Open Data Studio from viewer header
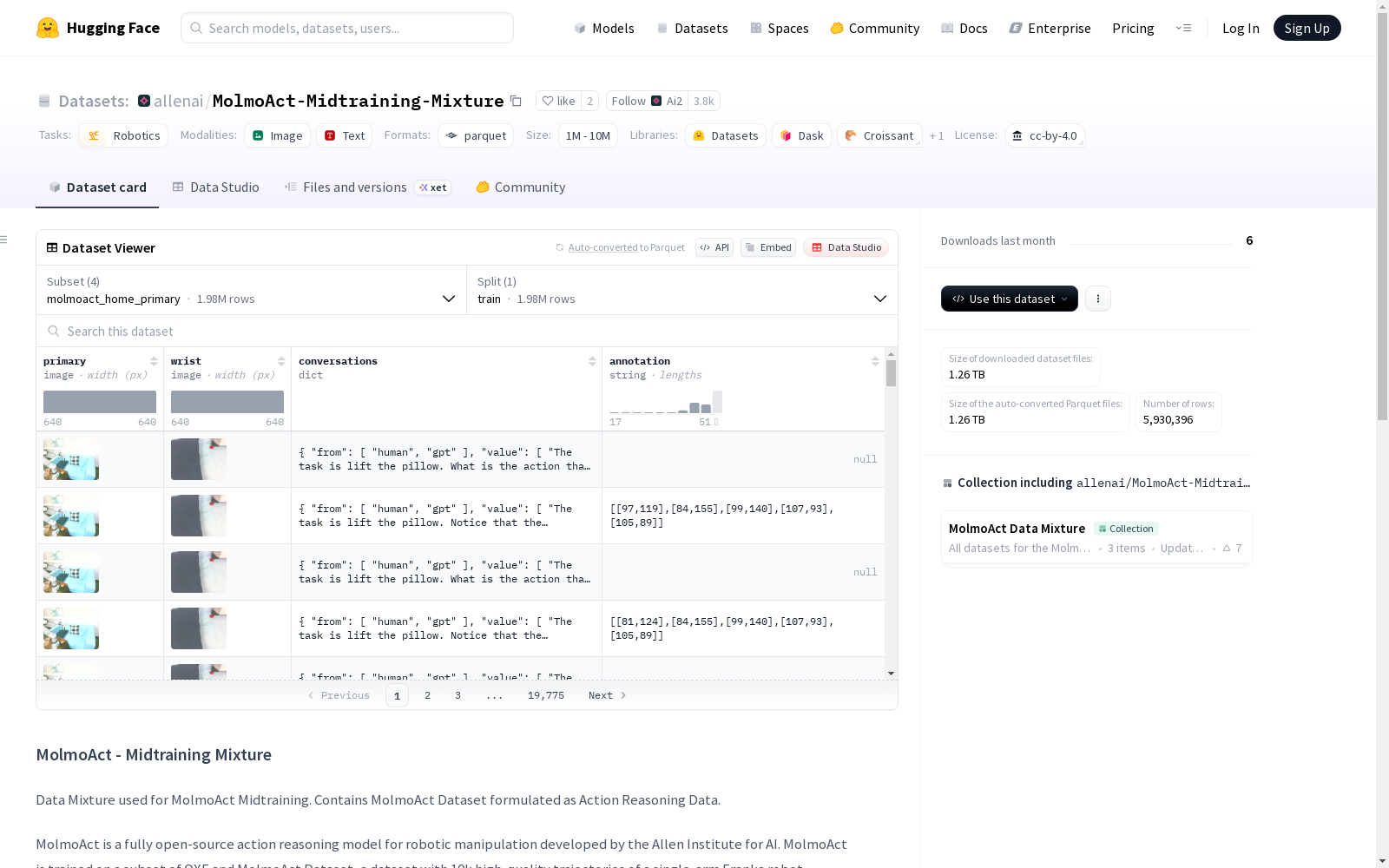 [846, 247]
